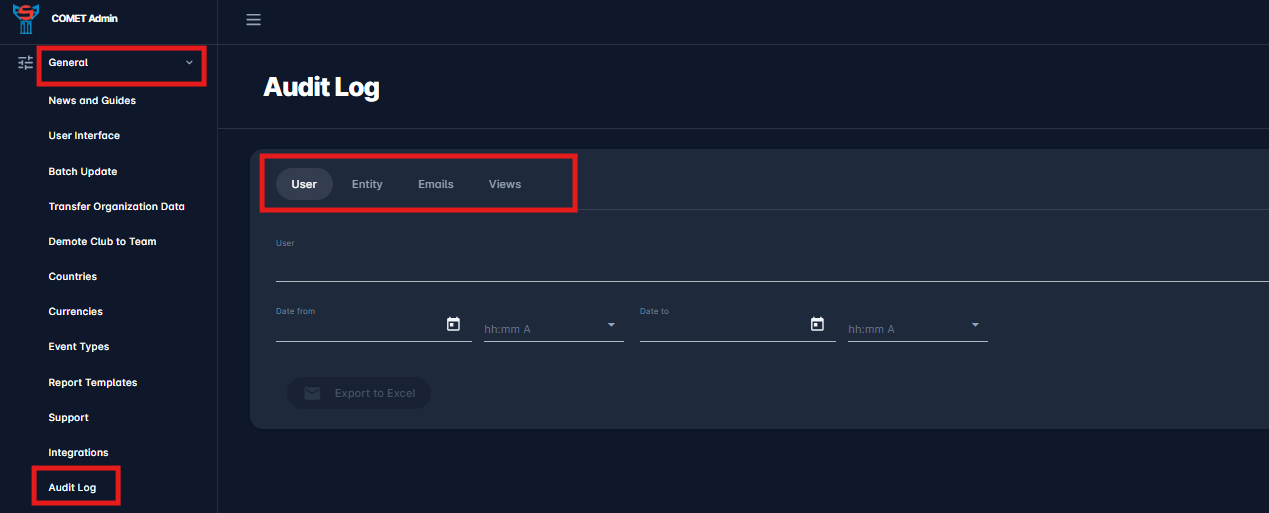
Task: Navigate to Report Templates
Action: [93, 383]
